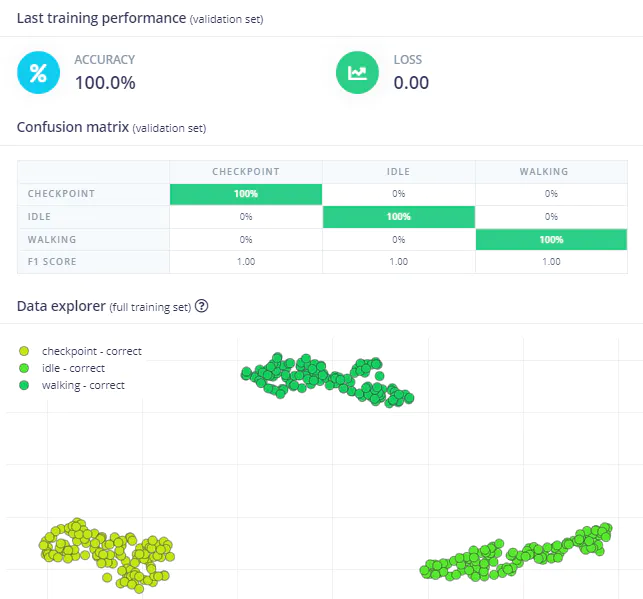
Task: Select the walking-walking 100% matrix cell
Action: tap(551, 239)
